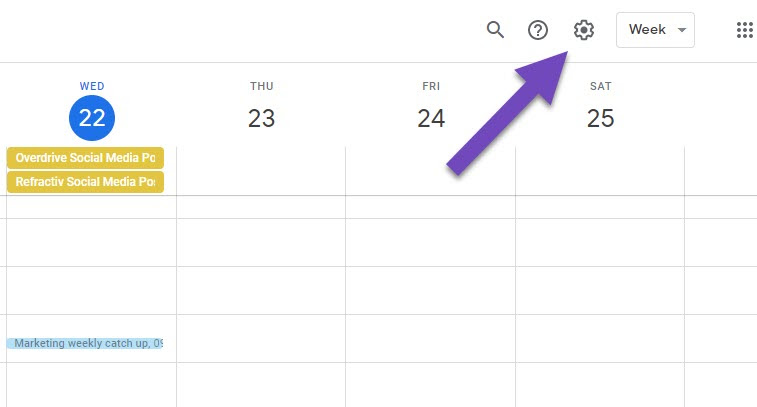
Task: Click Friday slot in the Marketing catch up row
Action: point(431,339)
